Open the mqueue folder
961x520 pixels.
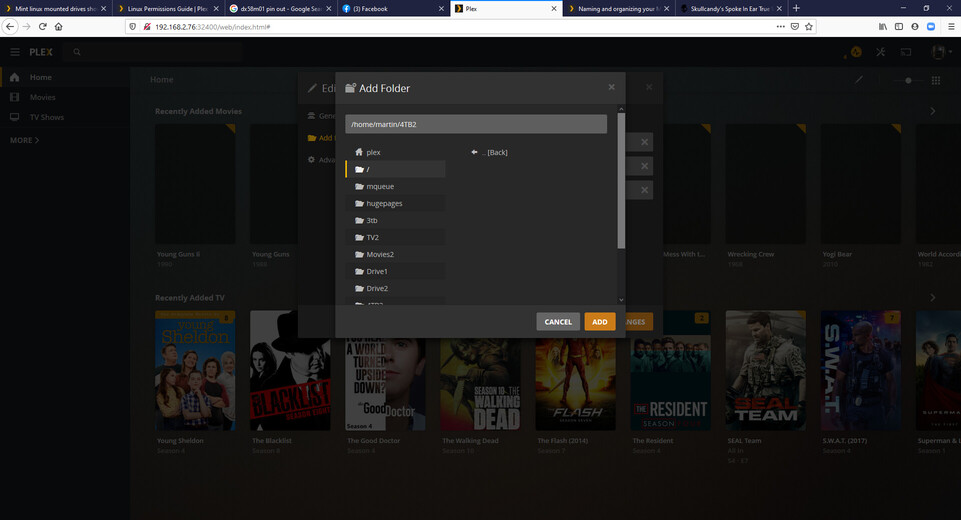(x=395, y=186)
